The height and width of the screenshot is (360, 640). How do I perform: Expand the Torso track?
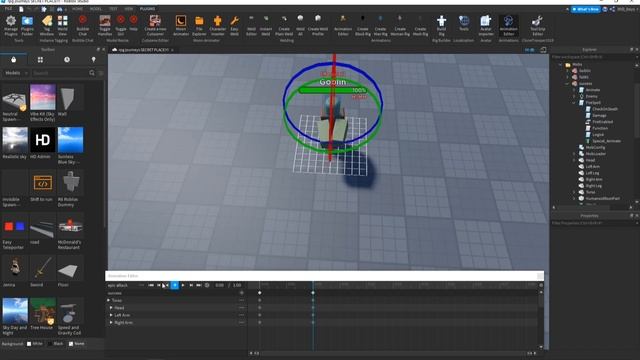[109, 300]
